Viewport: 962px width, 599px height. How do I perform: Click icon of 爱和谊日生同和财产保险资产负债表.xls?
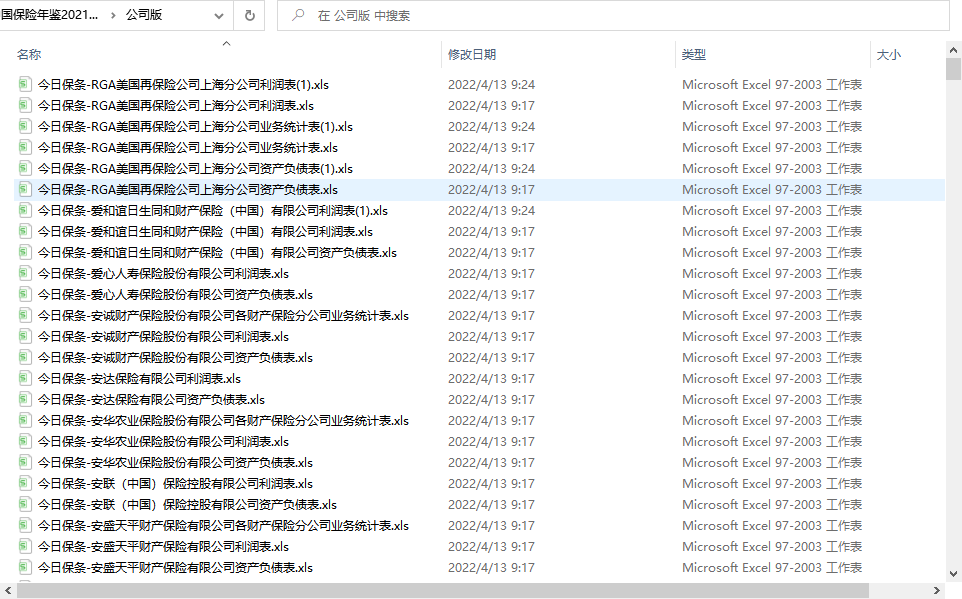click(x=25, y=252)
